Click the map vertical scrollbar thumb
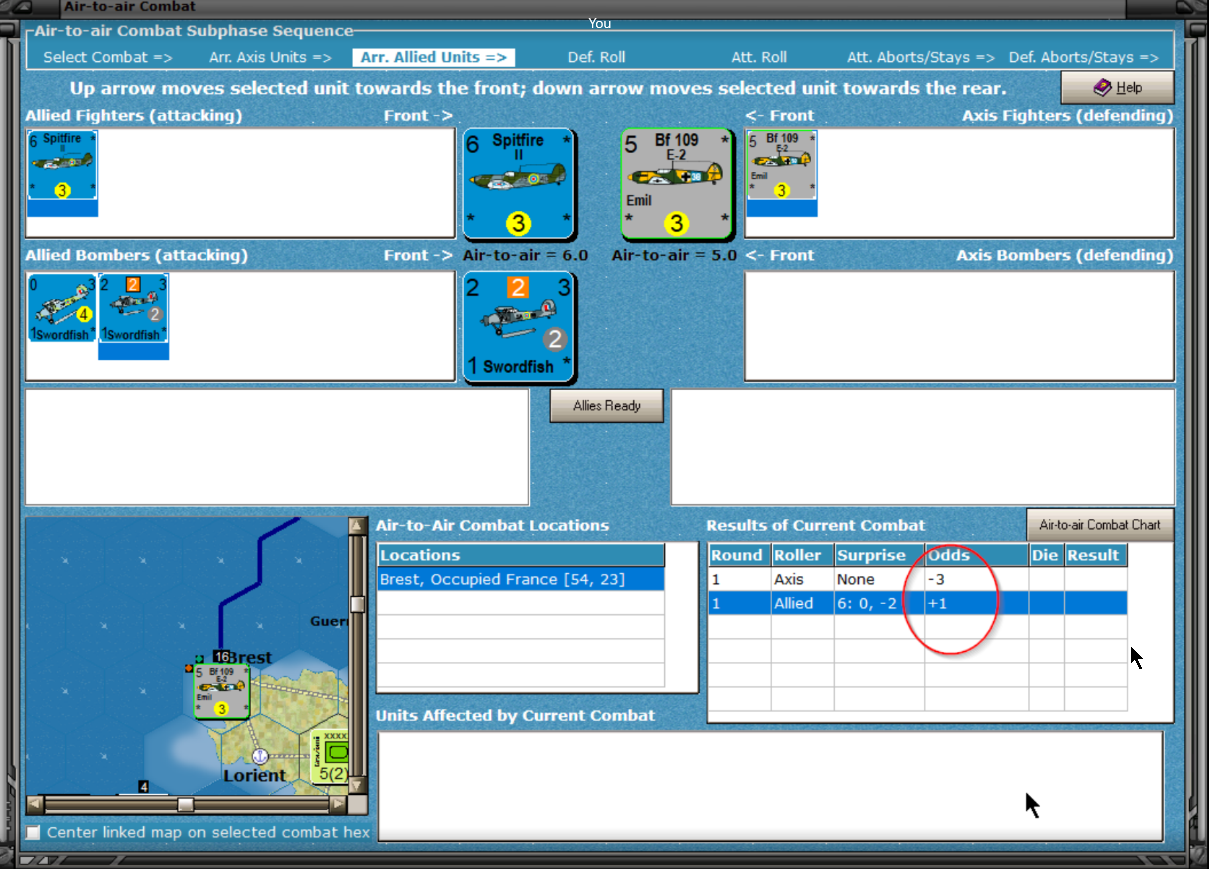1209x869 pixels. click(x=357, y=604)
